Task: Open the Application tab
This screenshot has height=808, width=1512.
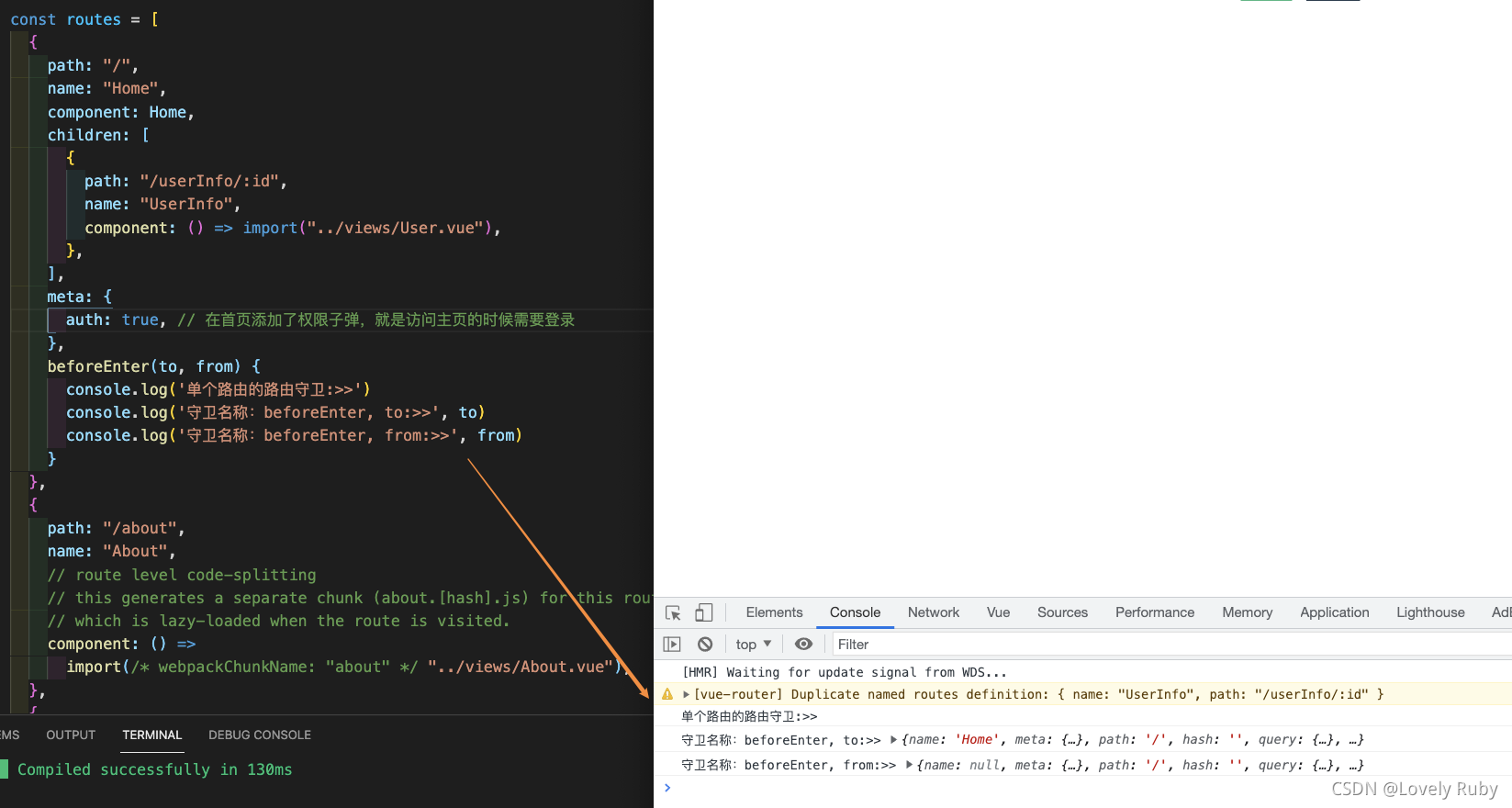Action: 1334,612
